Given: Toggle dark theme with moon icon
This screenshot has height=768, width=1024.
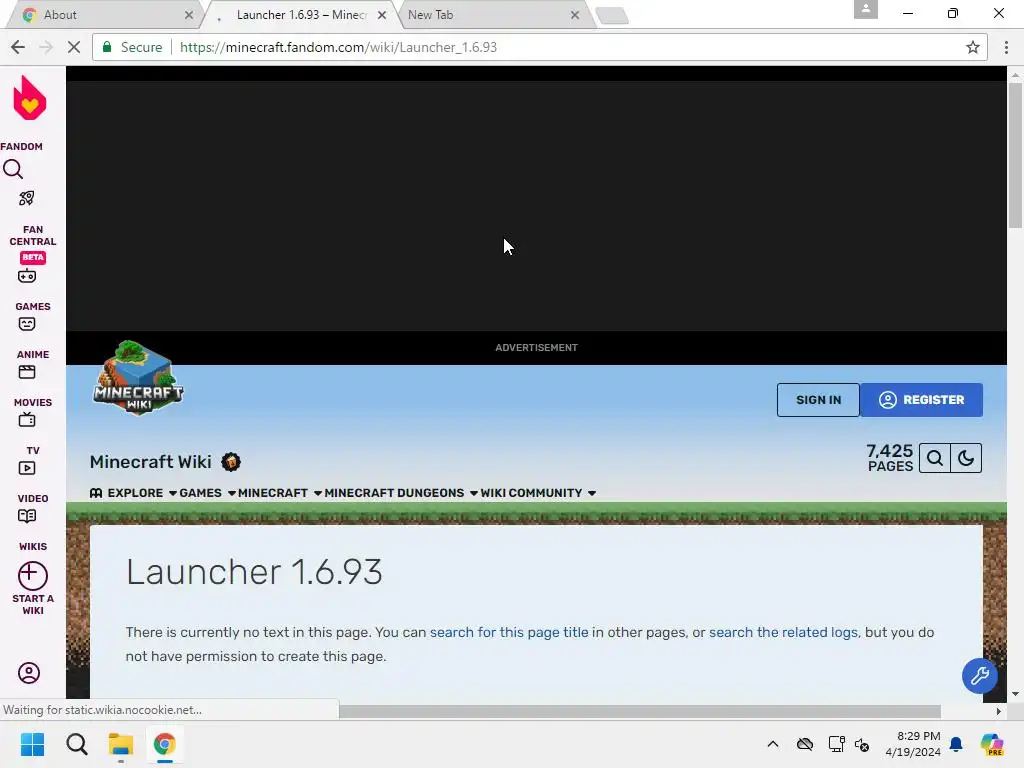Looking at the screenshot, I should [966, 458].
